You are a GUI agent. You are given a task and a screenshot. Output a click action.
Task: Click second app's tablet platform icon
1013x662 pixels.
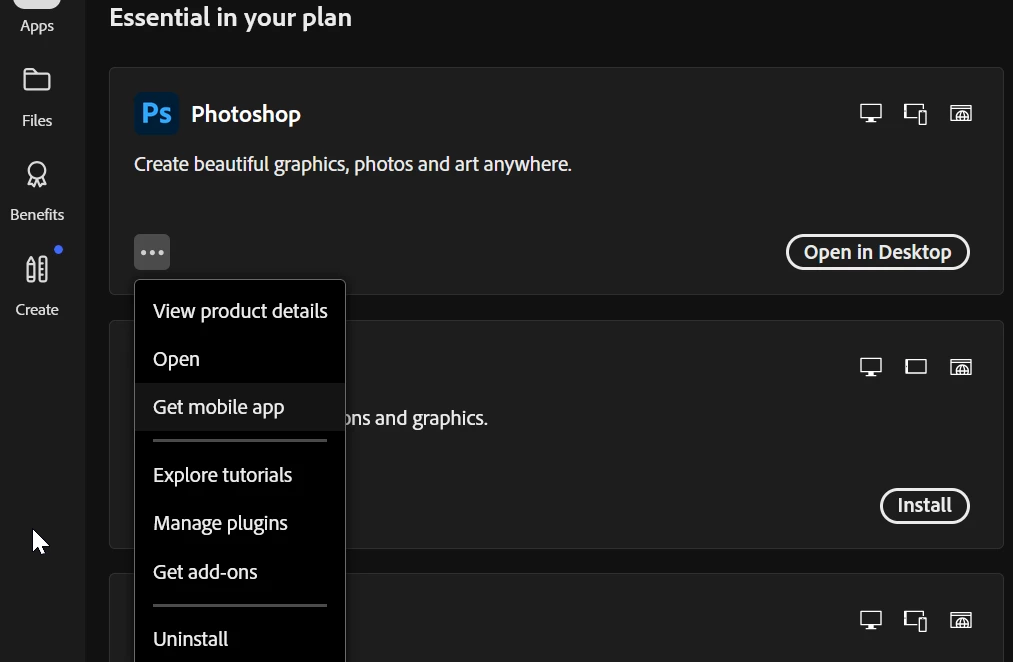click(x=915, y=367)
